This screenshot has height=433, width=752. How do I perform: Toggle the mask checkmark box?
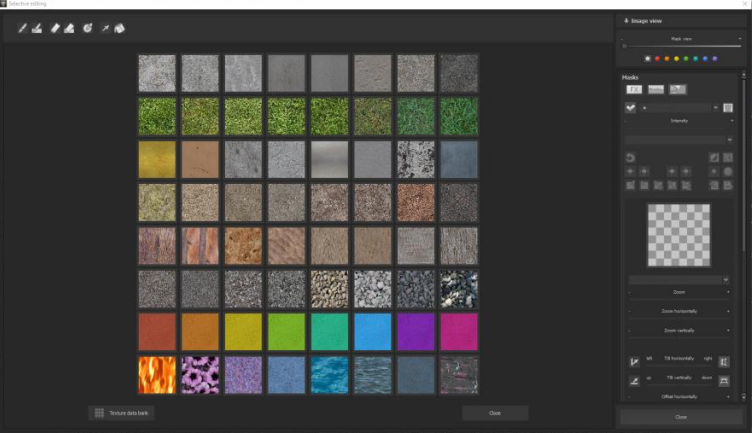point(630,107)
